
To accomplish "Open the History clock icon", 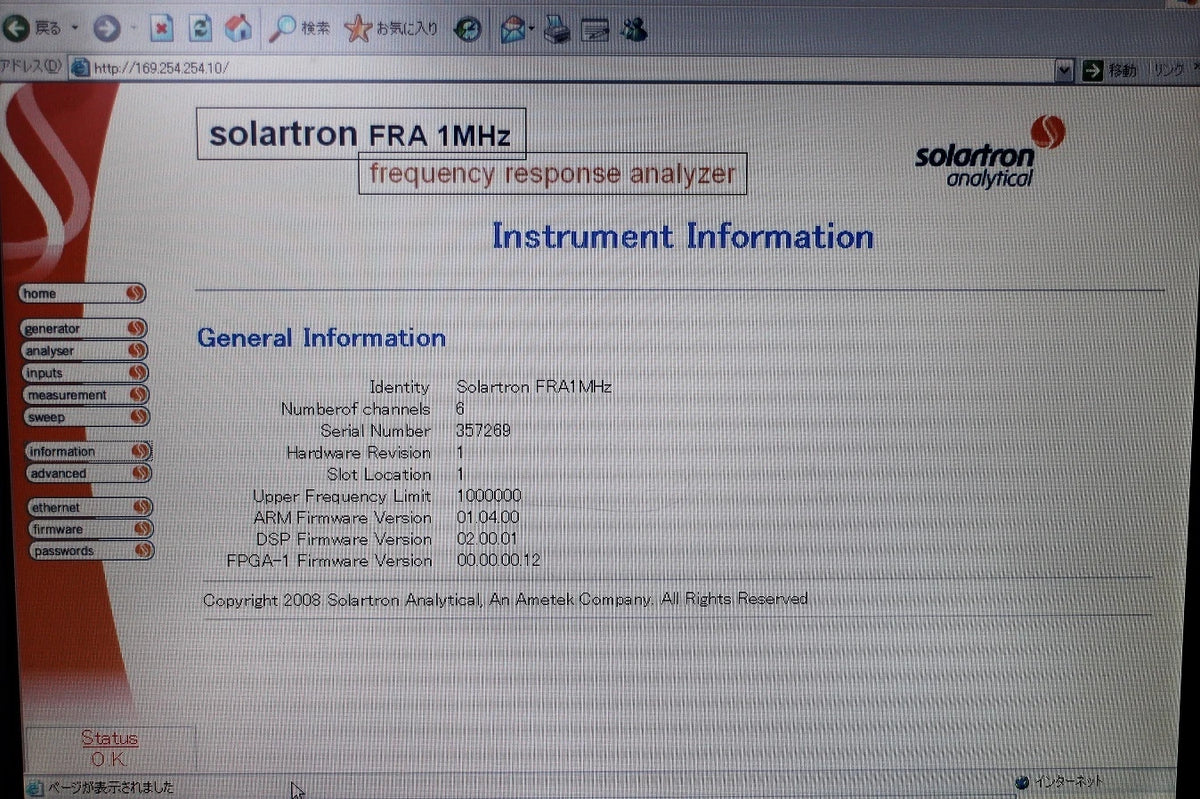I will (x=468, y=30).
